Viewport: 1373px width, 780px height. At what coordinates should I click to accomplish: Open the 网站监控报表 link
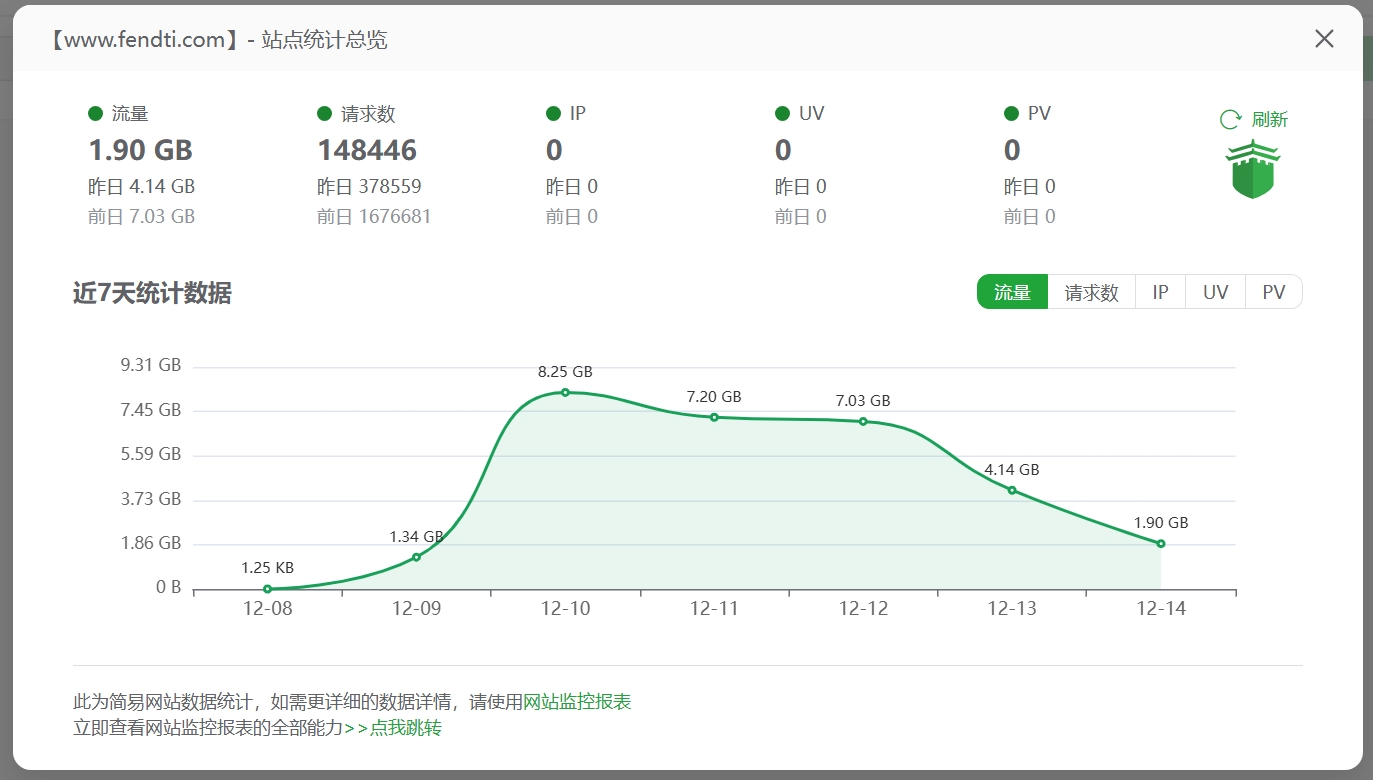pyautogui.click(x=578, y=702)
